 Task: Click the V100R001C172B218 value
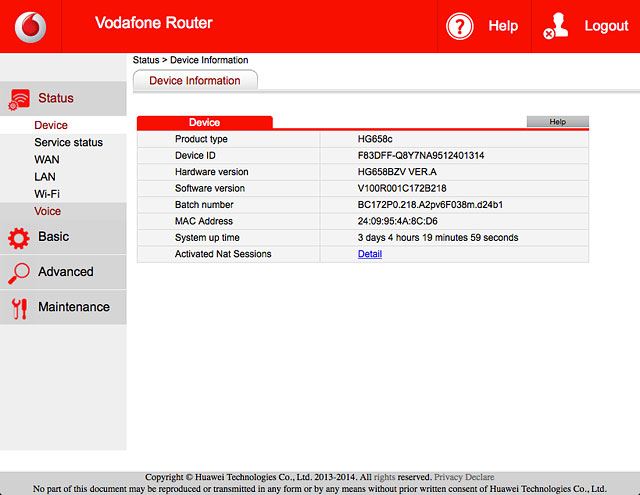(402, 188)
